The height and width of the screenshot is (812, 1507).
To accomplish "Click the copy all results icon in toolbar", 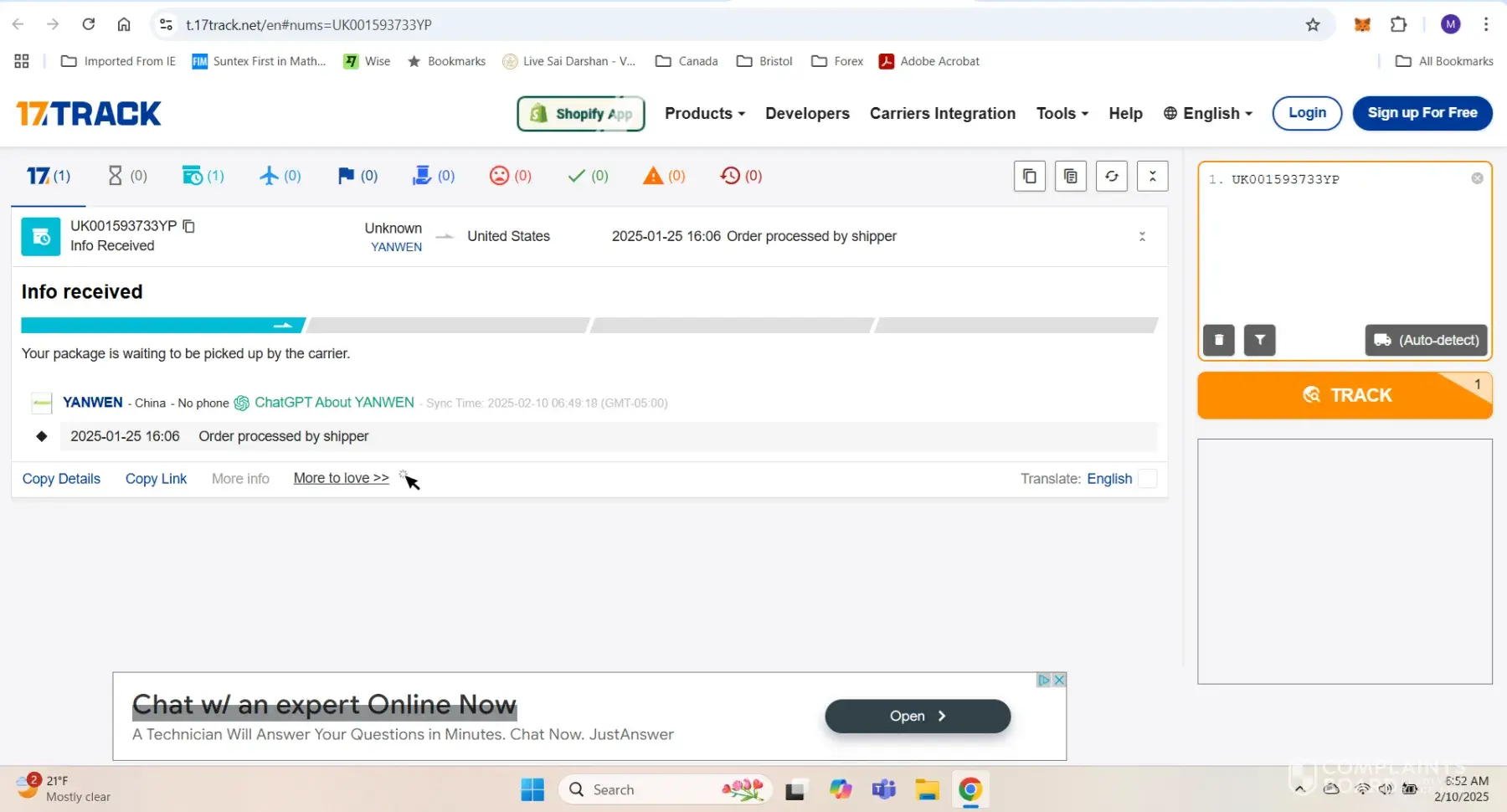I will click(x=1029, y=177).
